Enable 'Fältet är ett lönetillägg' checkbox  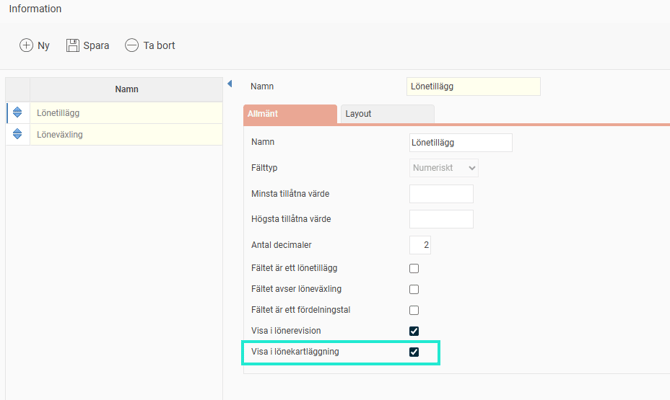click(x=414, y=269)
